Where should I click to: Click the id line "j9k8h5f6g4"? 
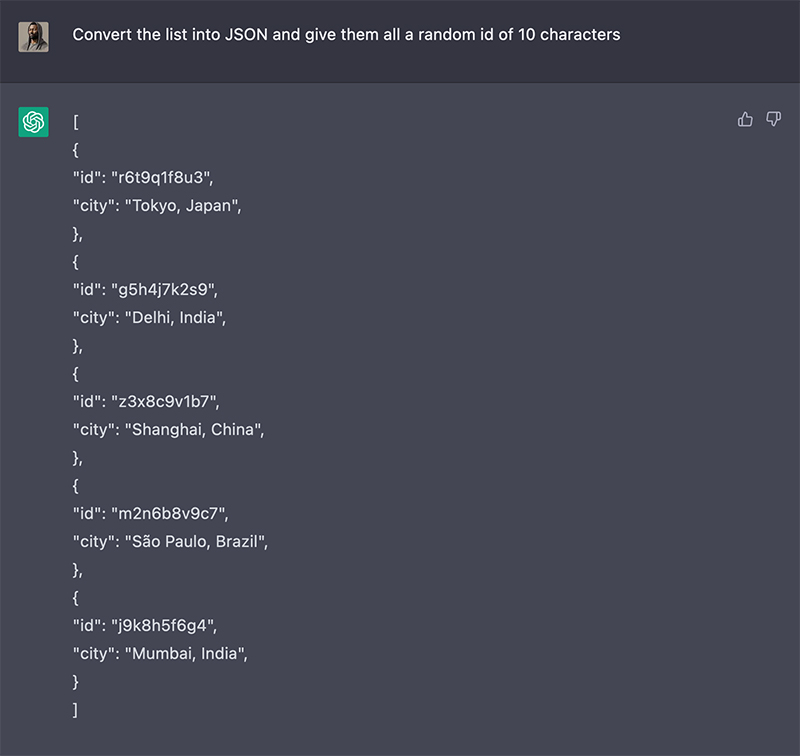[144, 626]
